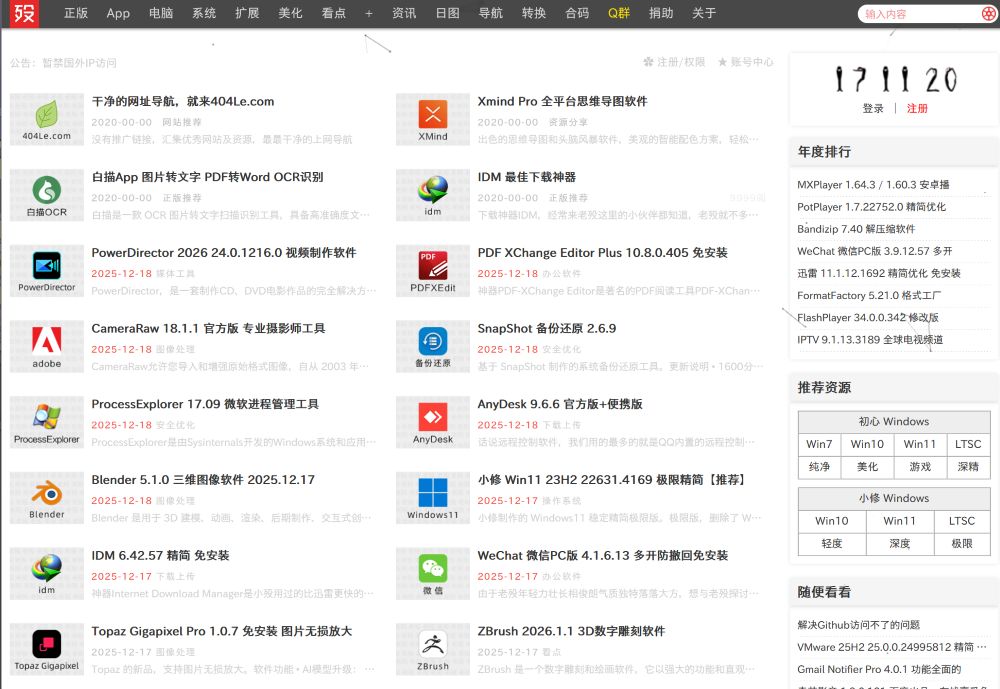Select the Adobe CameraRaw icon
This screenshot has height=689, width=1000.
47,345
